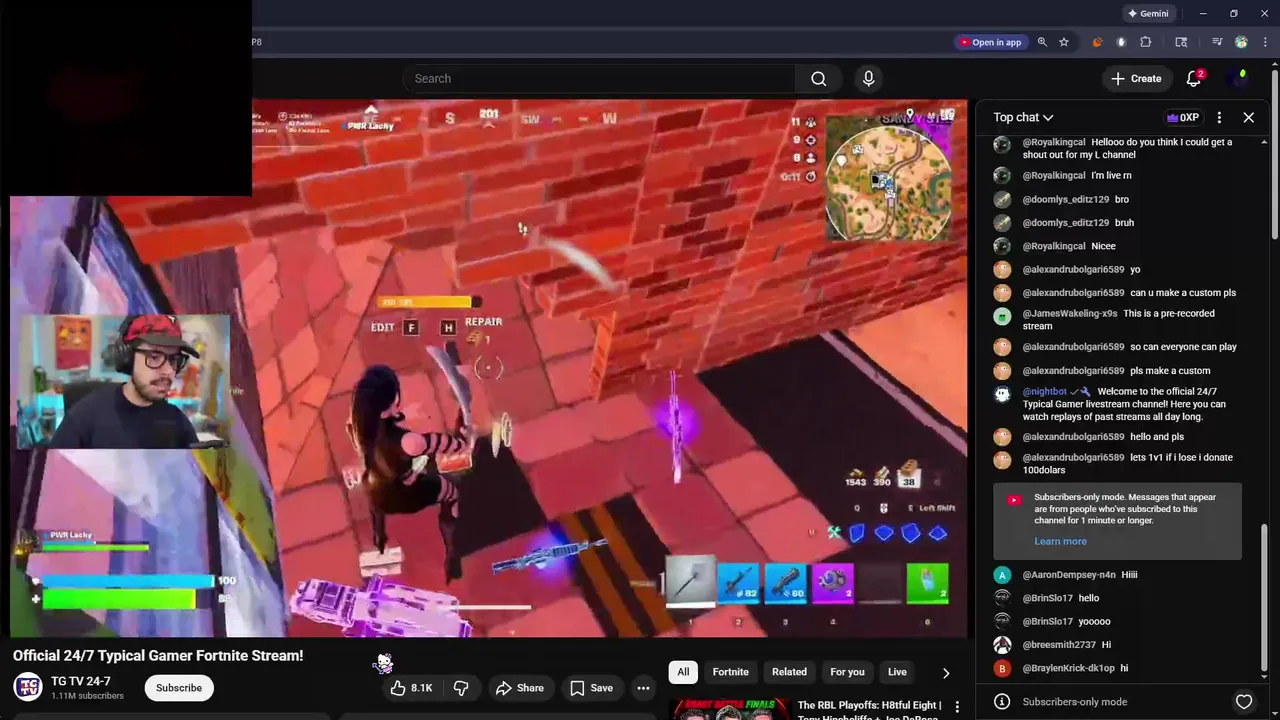Close the live chat panel
Image resolution: width=1280 pixels, height=720 pixels.
pyautogui.click(x=1249, y=117)
